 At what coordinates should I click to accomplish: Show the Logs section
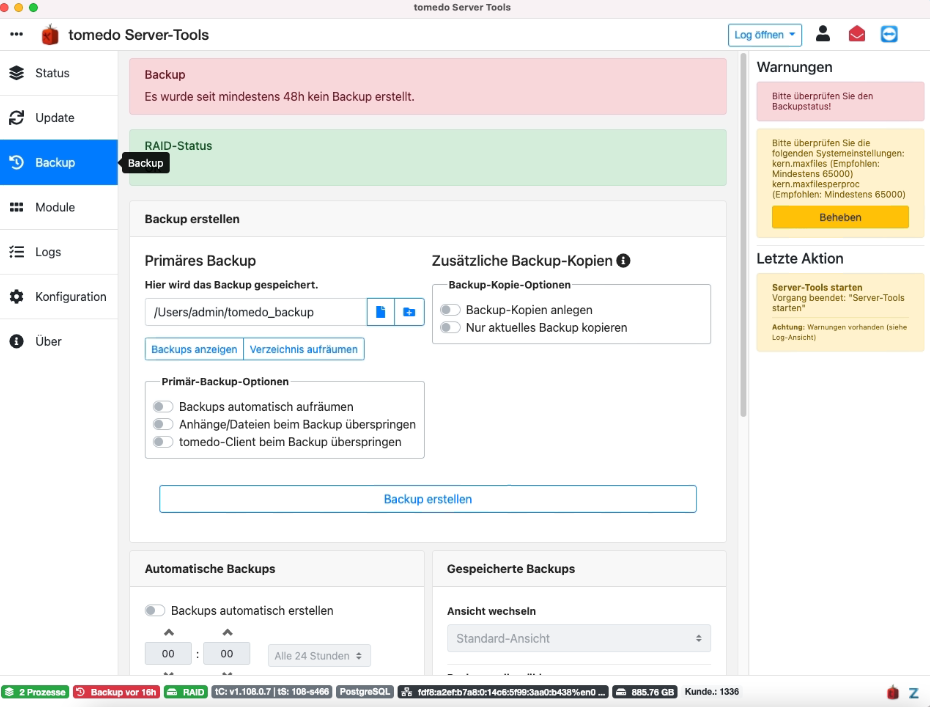tap(59, 252)
